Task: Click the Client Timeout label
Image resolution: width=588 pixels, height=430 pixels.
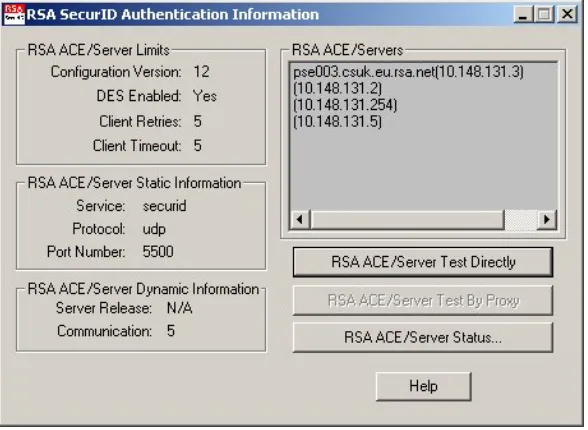Action: tap(137, 145)
